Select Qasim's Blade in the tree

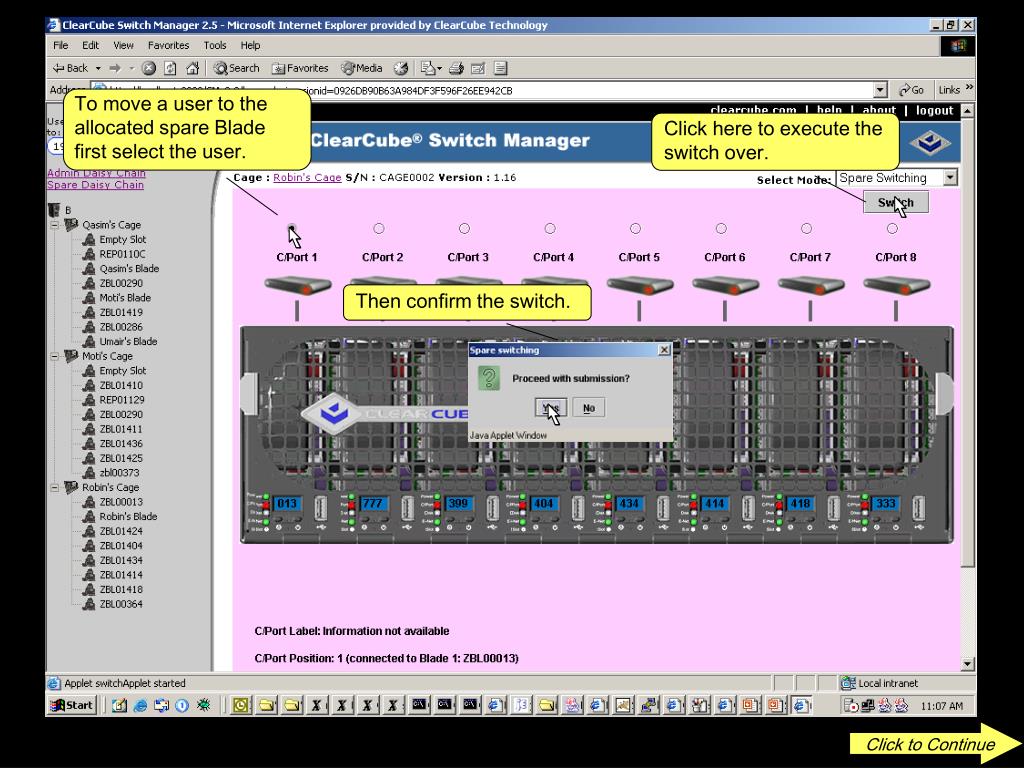coord(129,268)
